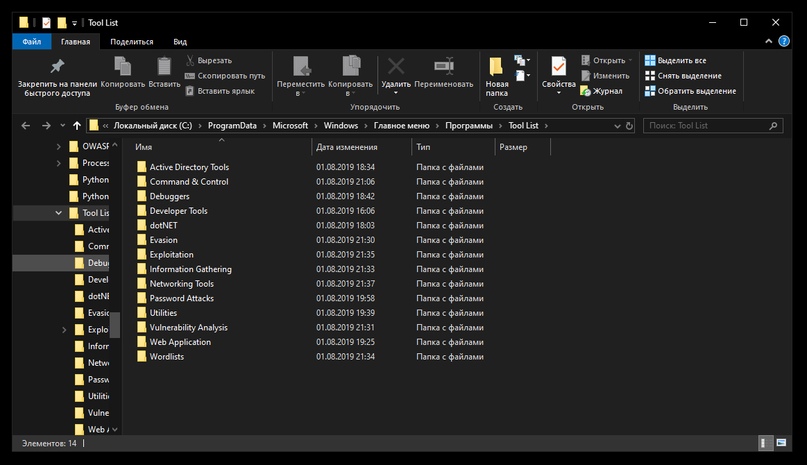The width and height of the screenshot is (807, 465).
Task: Click the Переименовать (Rename) icon
Action: tap(443, 67)
